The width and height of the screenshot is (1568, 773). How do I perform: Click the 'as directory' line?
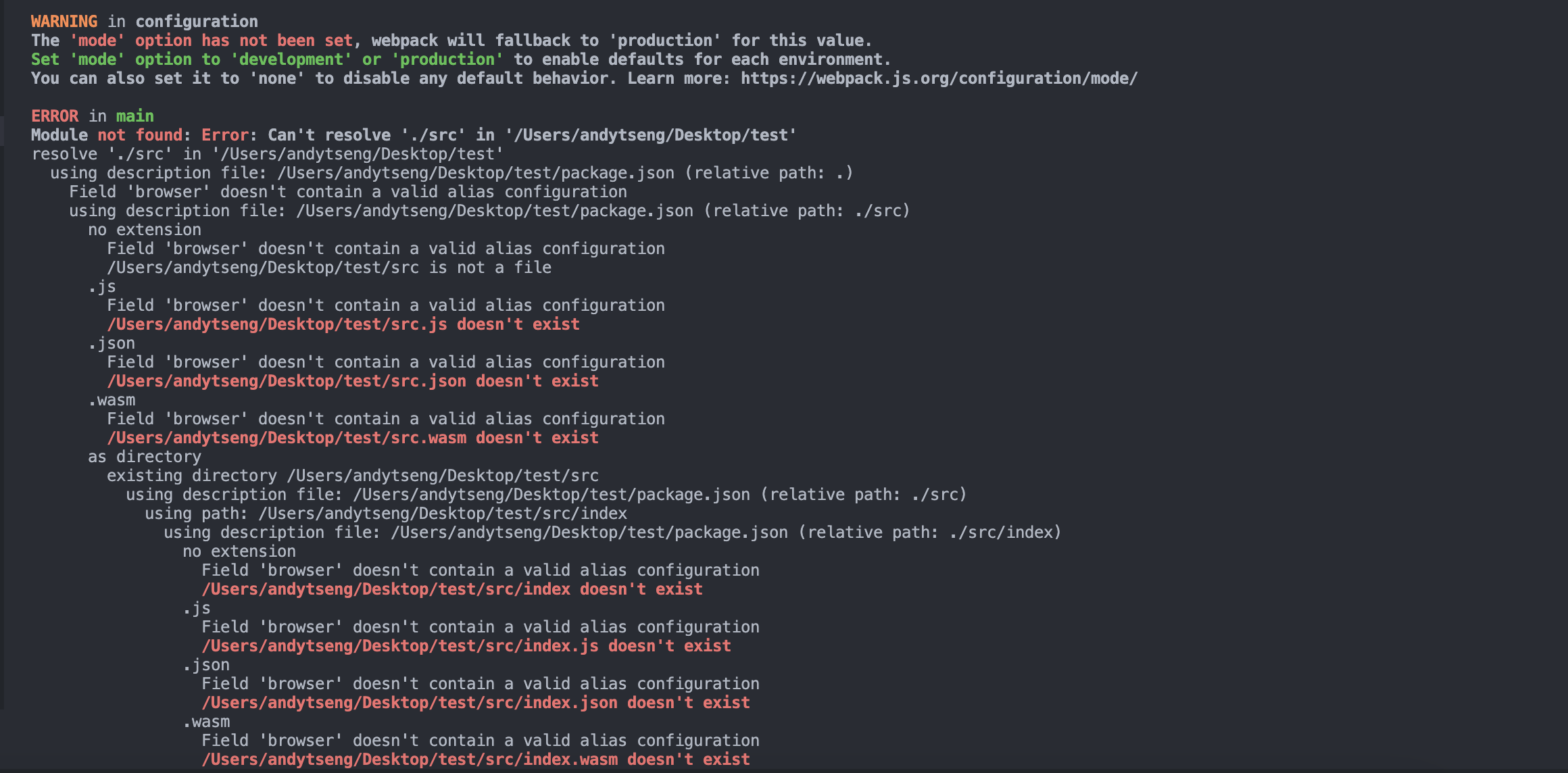(x=145, y=457)
